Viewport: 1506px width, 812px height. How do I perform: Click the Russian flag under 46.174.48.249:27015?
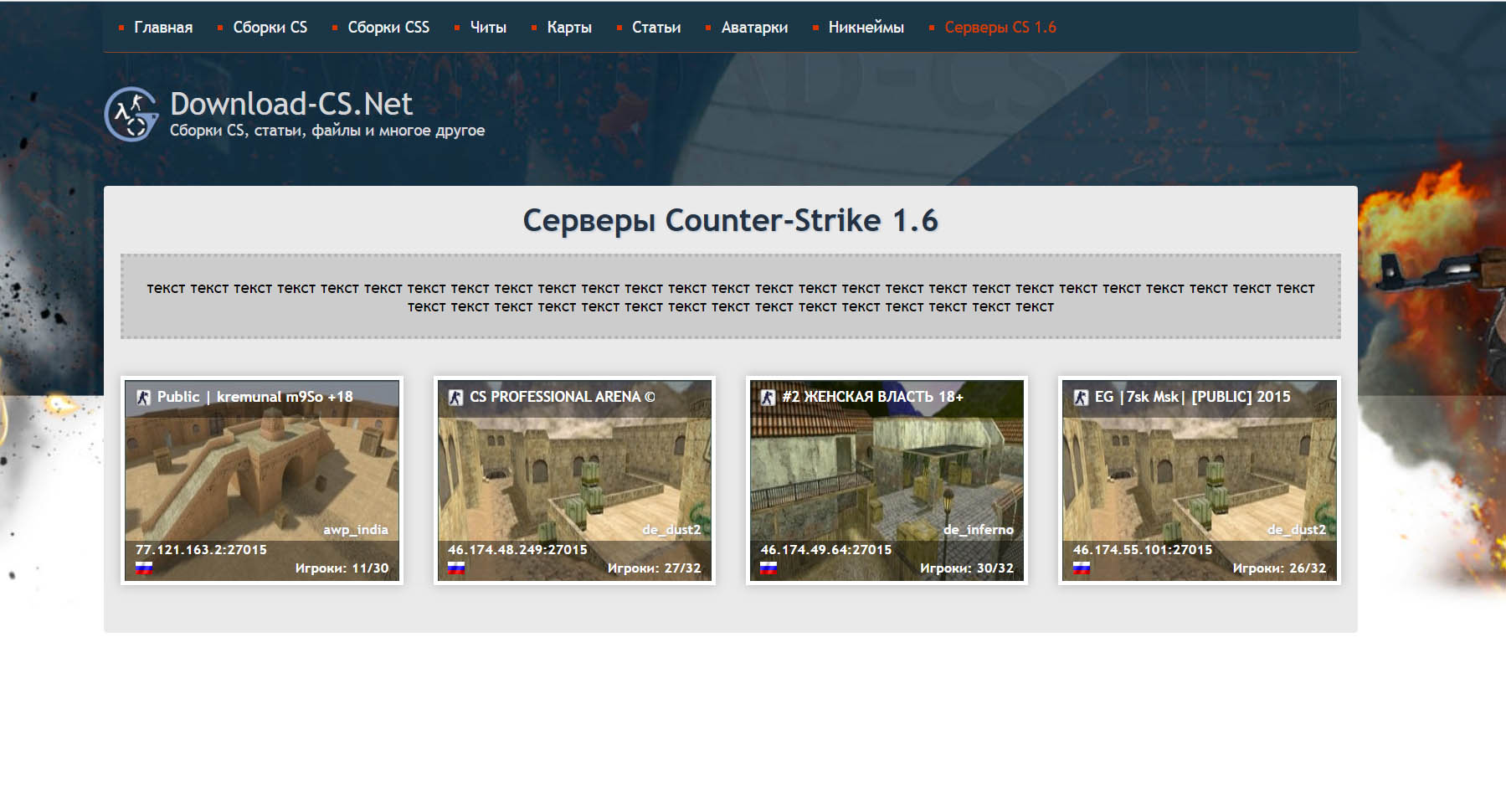click(x=456, y=568)
